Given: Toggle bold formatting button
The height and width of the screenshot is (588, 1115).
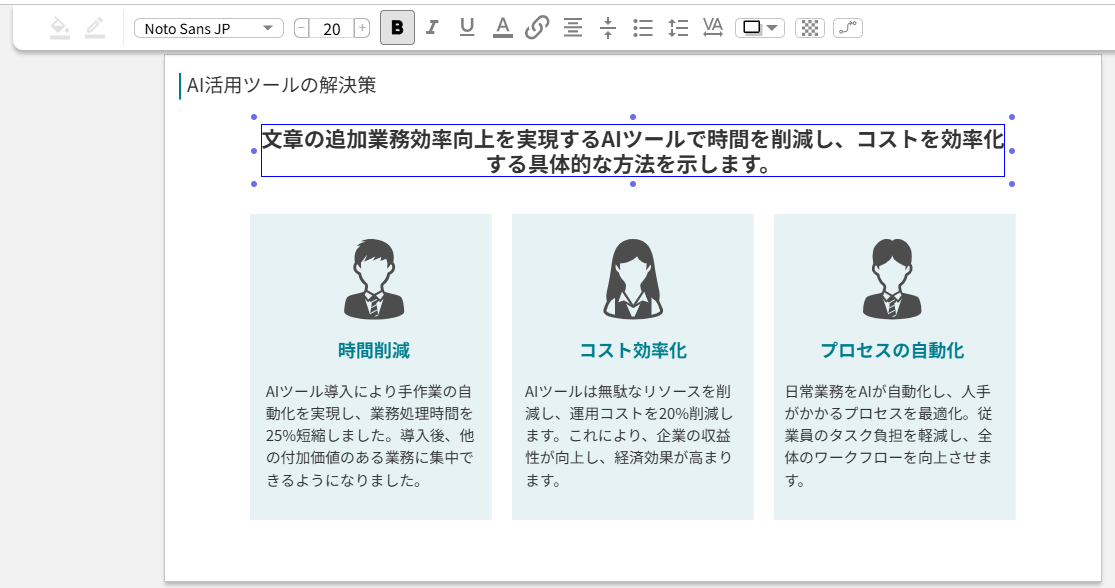Looking at the screenshot, I should 397,28.
